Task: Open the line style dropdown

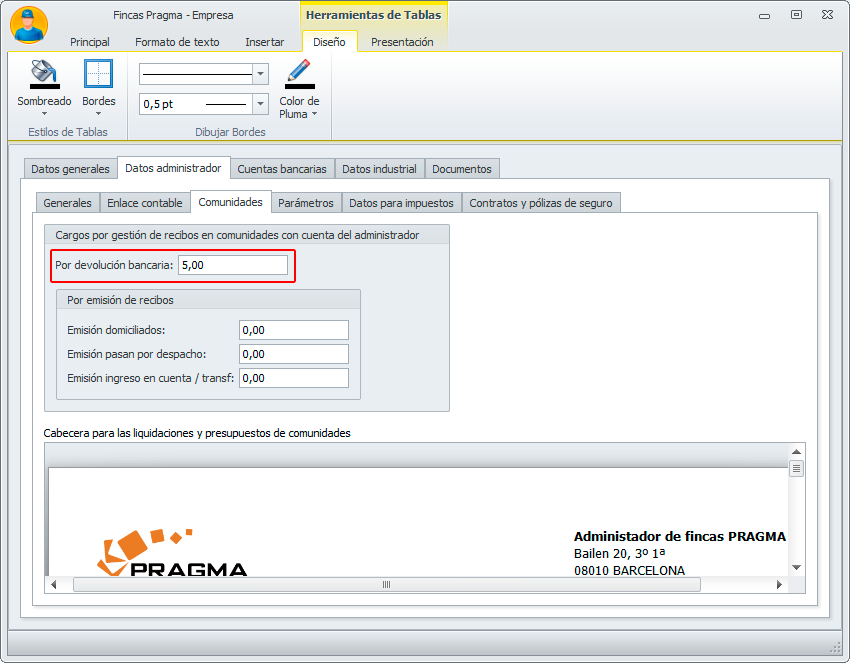Action: click(x=260, y=74)
